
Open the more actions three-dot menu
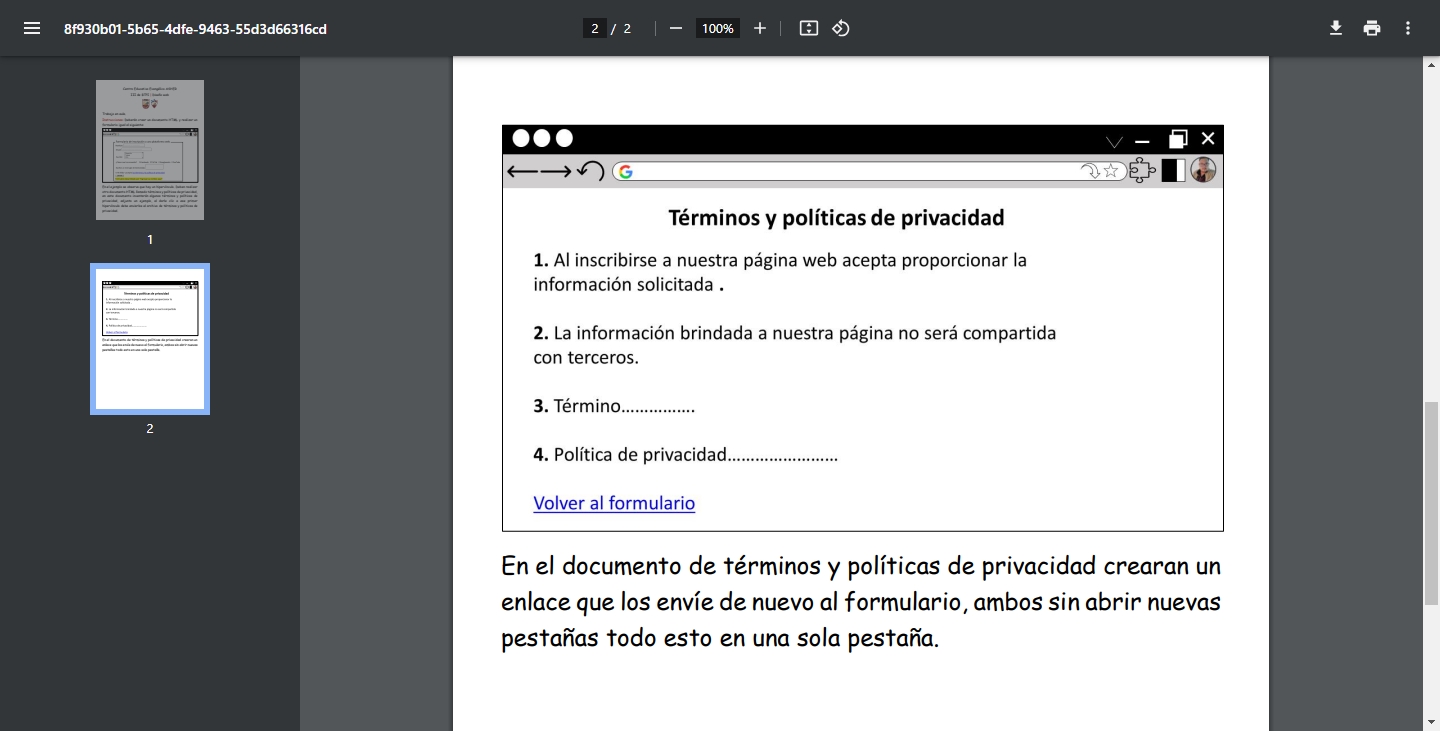[1408, 28]
